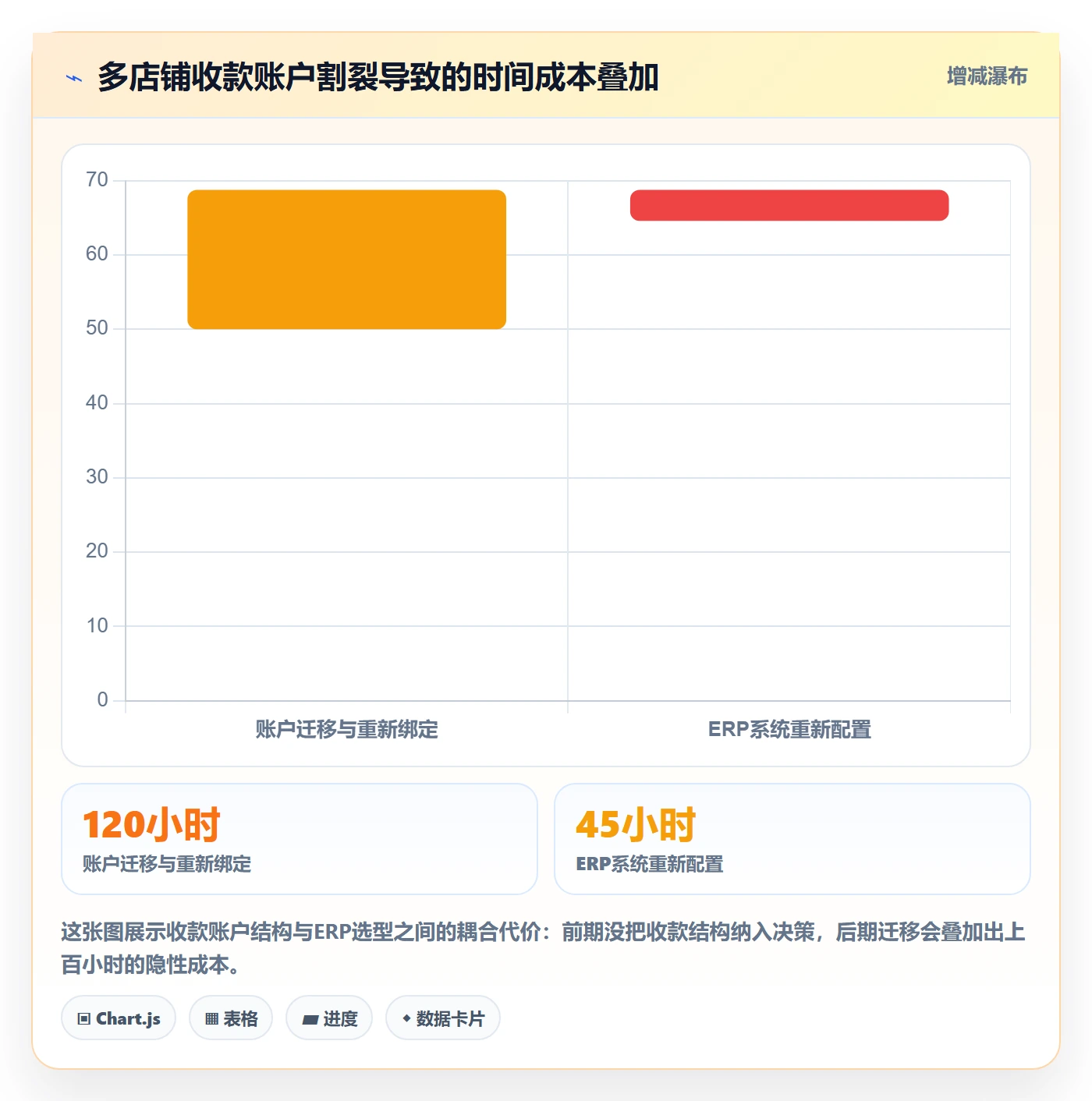The image size is (1092, 1101).
Task: Click the y-axis value 60
Action: 97,254
